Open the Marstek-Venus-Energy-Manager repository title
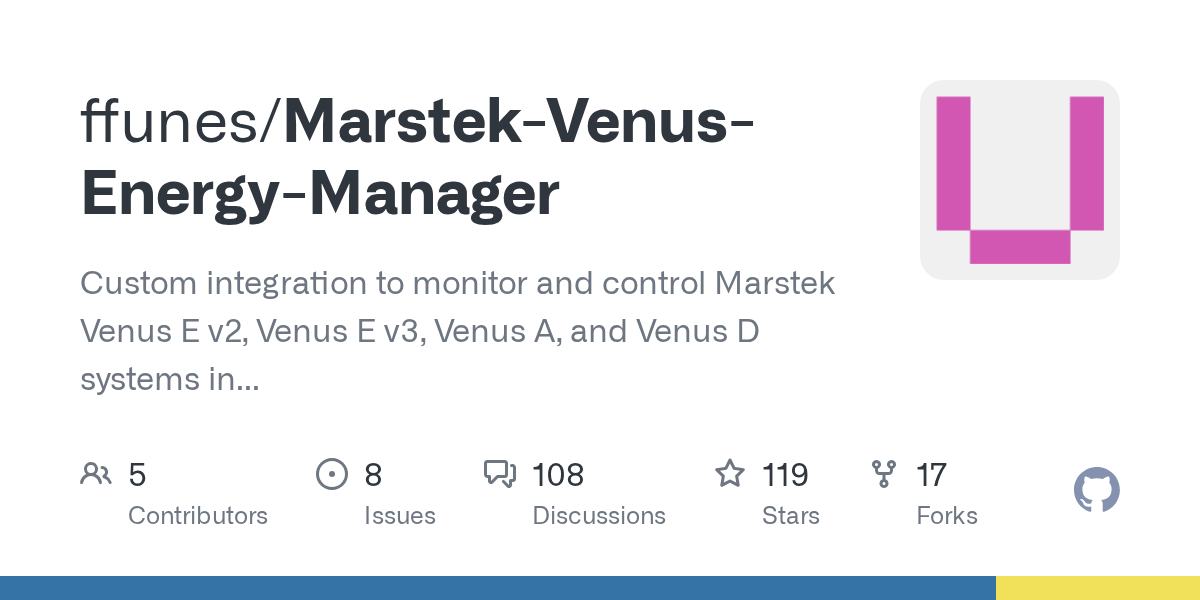The height and width of the screenshot is (600, 1200). point(418,158)
